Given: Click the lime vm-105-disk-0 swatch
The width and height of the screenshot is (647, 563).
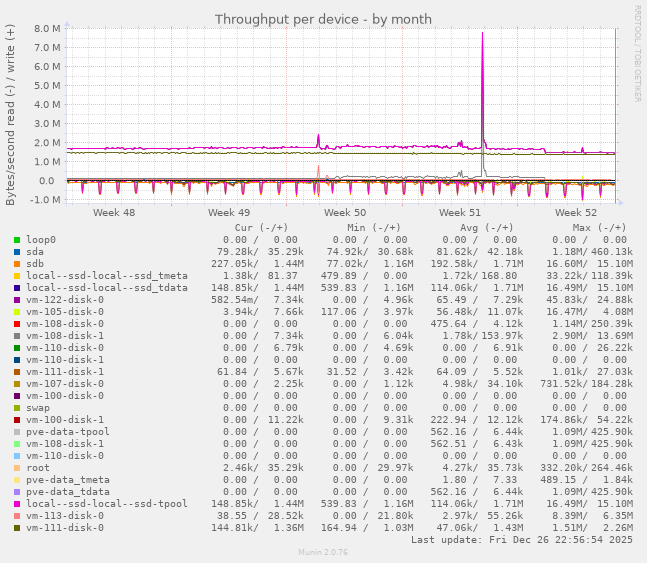Looking at the screenshot, I should click(17, 312).
